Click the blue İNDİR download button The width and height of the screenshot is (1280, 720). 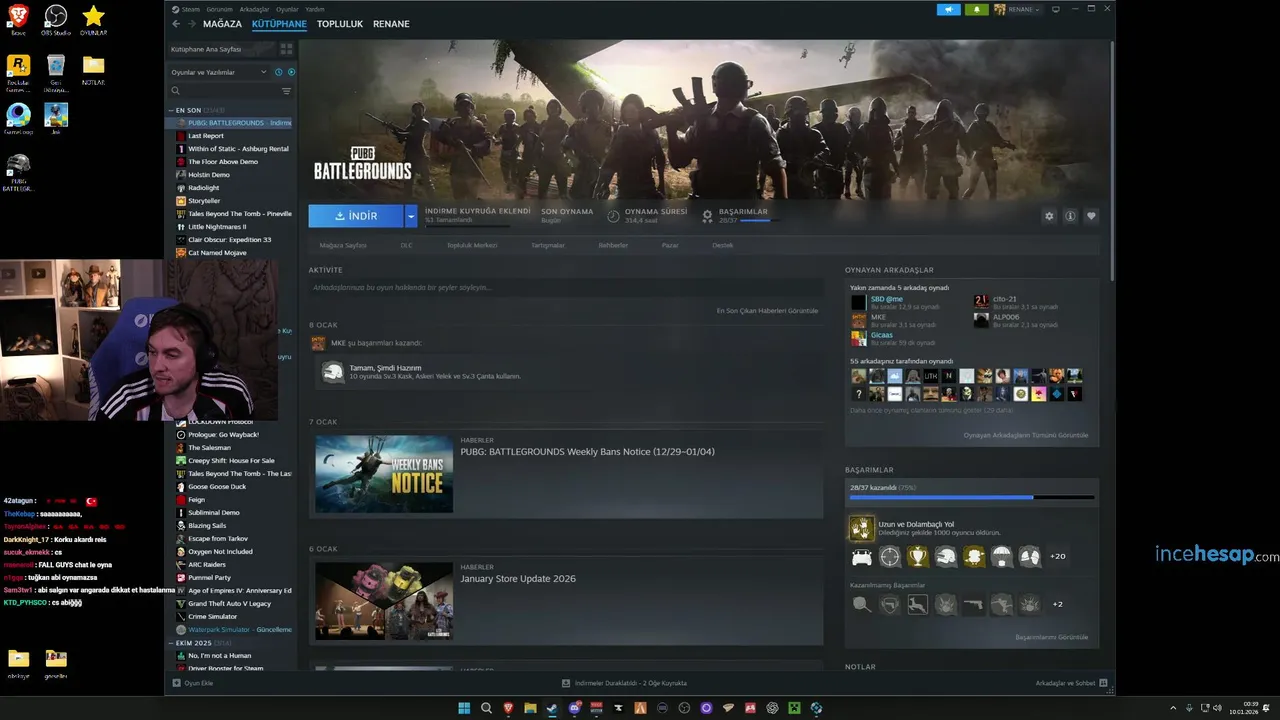tap(356, 216)
